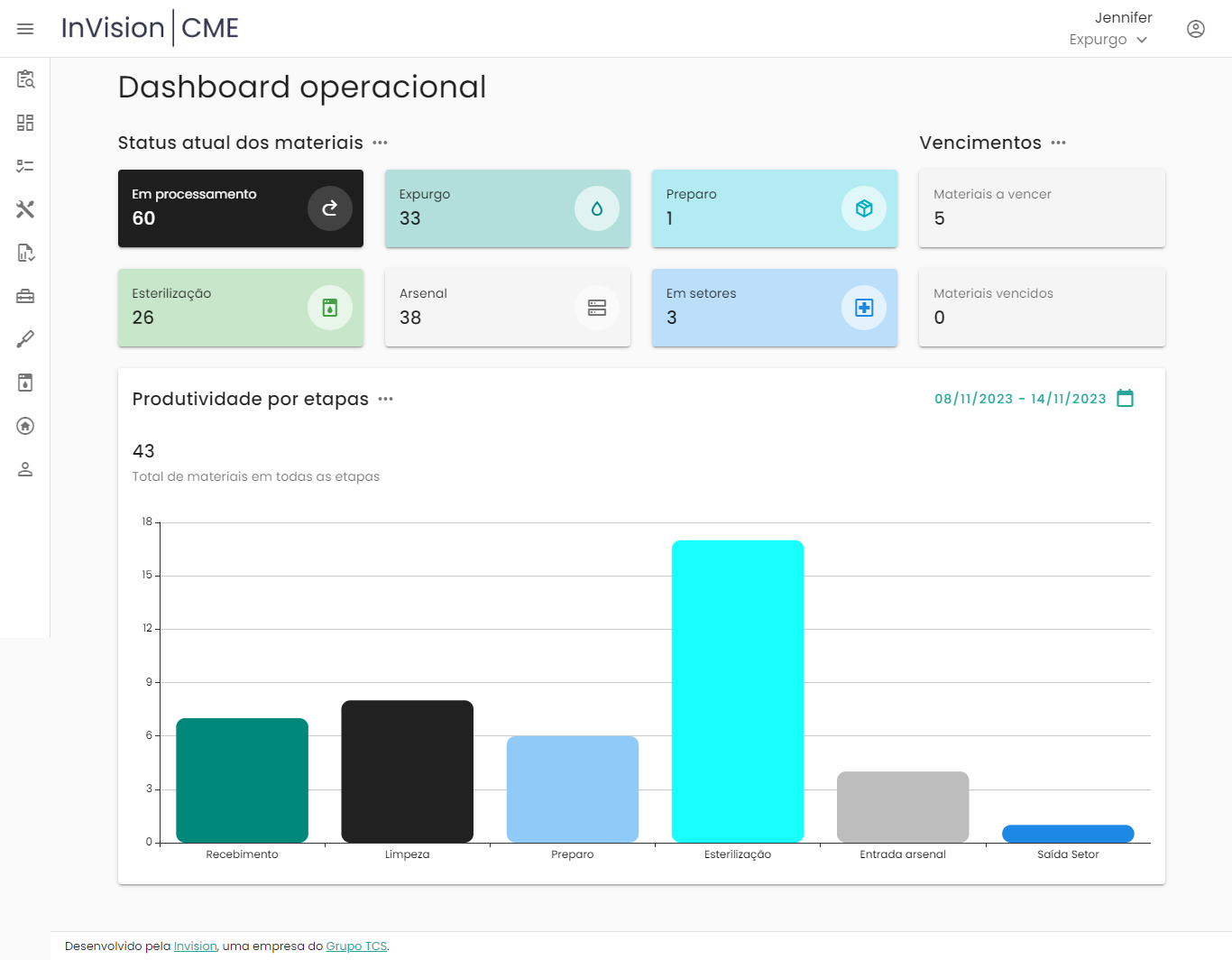Screen dimensions: 1232x960
Task: Click the brush icon in sidebar
Action: (25, 339)
